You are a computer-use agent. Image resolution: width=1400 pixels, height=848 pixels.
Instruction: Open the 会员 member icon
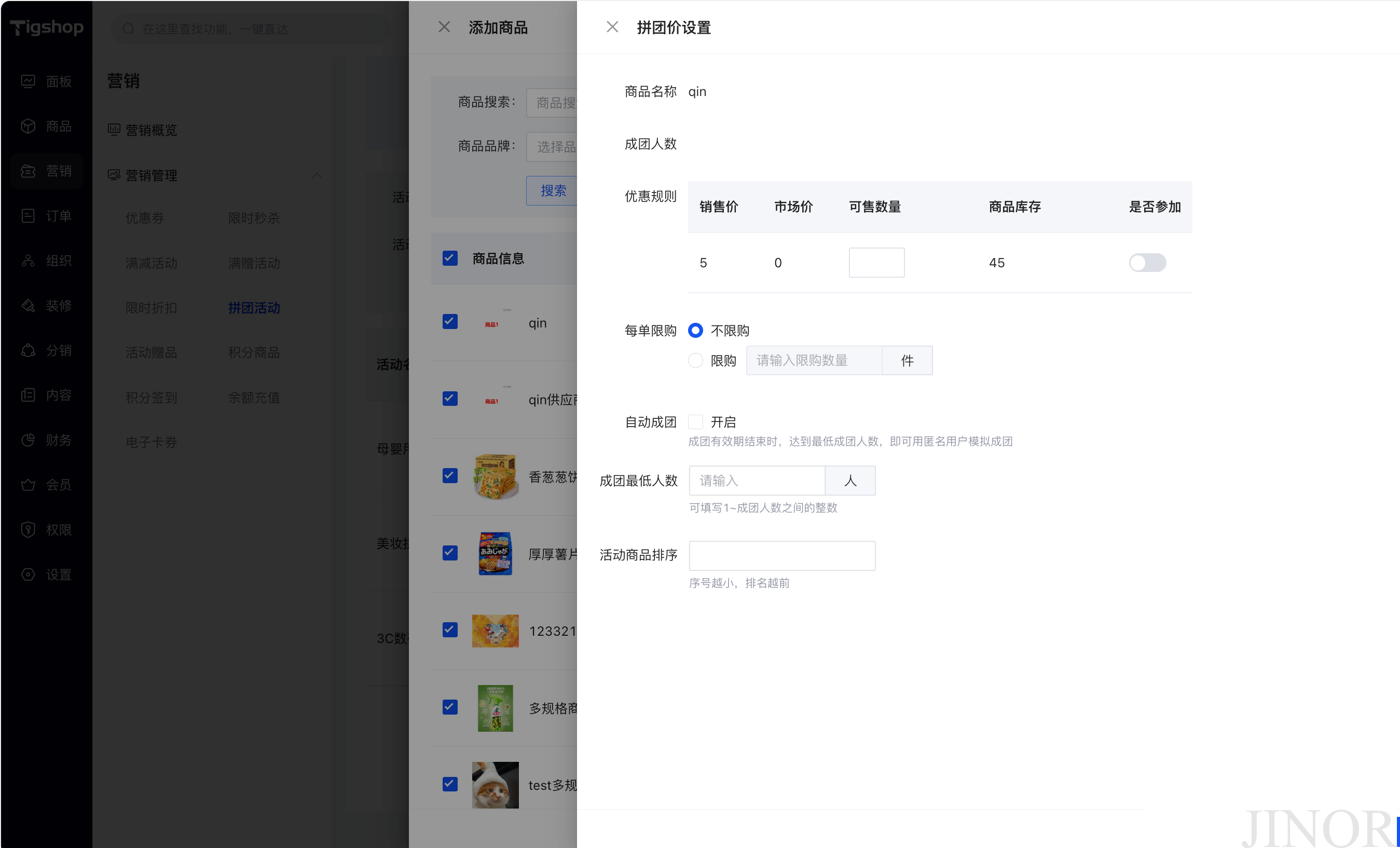click(x=29, y=485)
